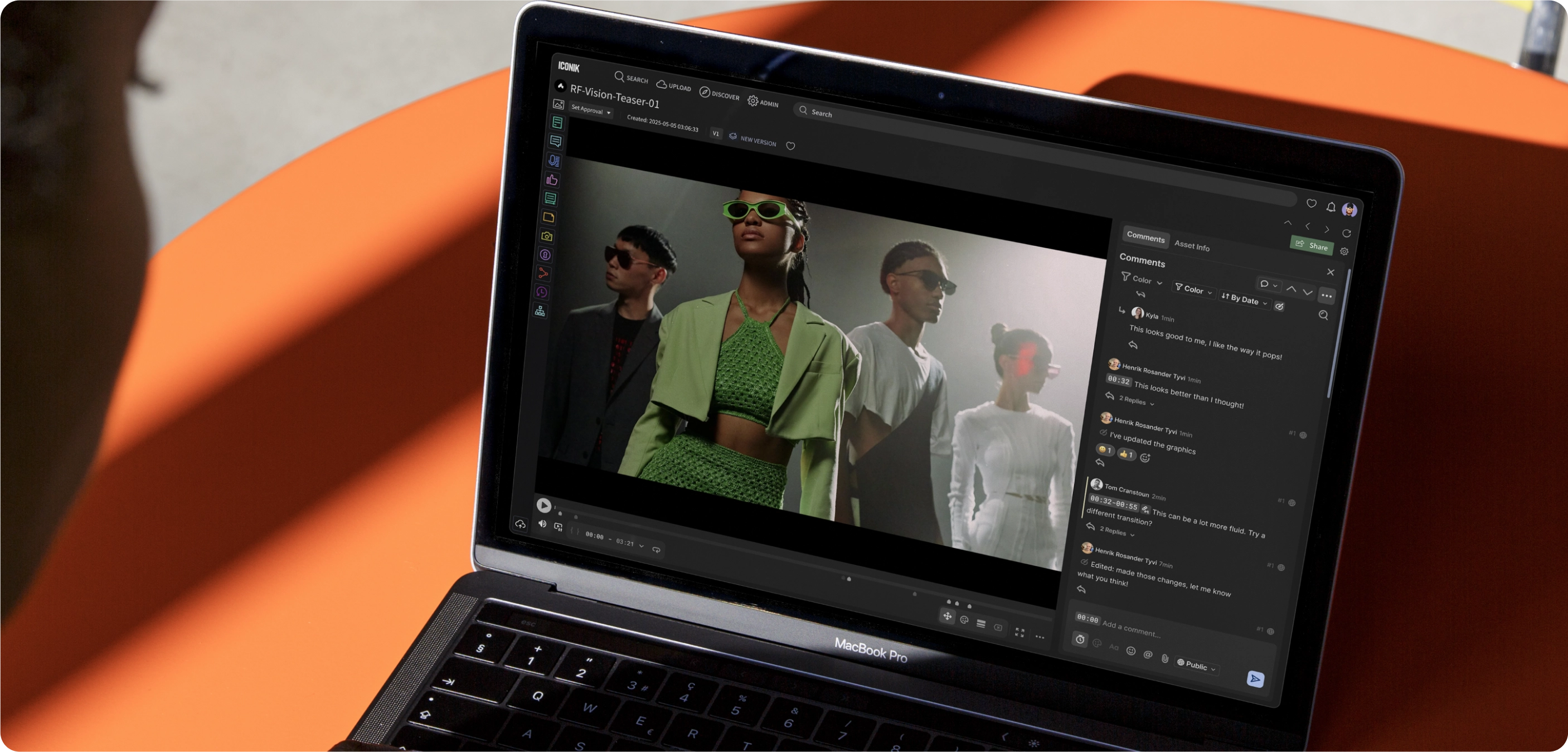The image size is (1568, 752).
Task: Reply to Kyla's comment with reply arrow
Action: pos(1133,345)
